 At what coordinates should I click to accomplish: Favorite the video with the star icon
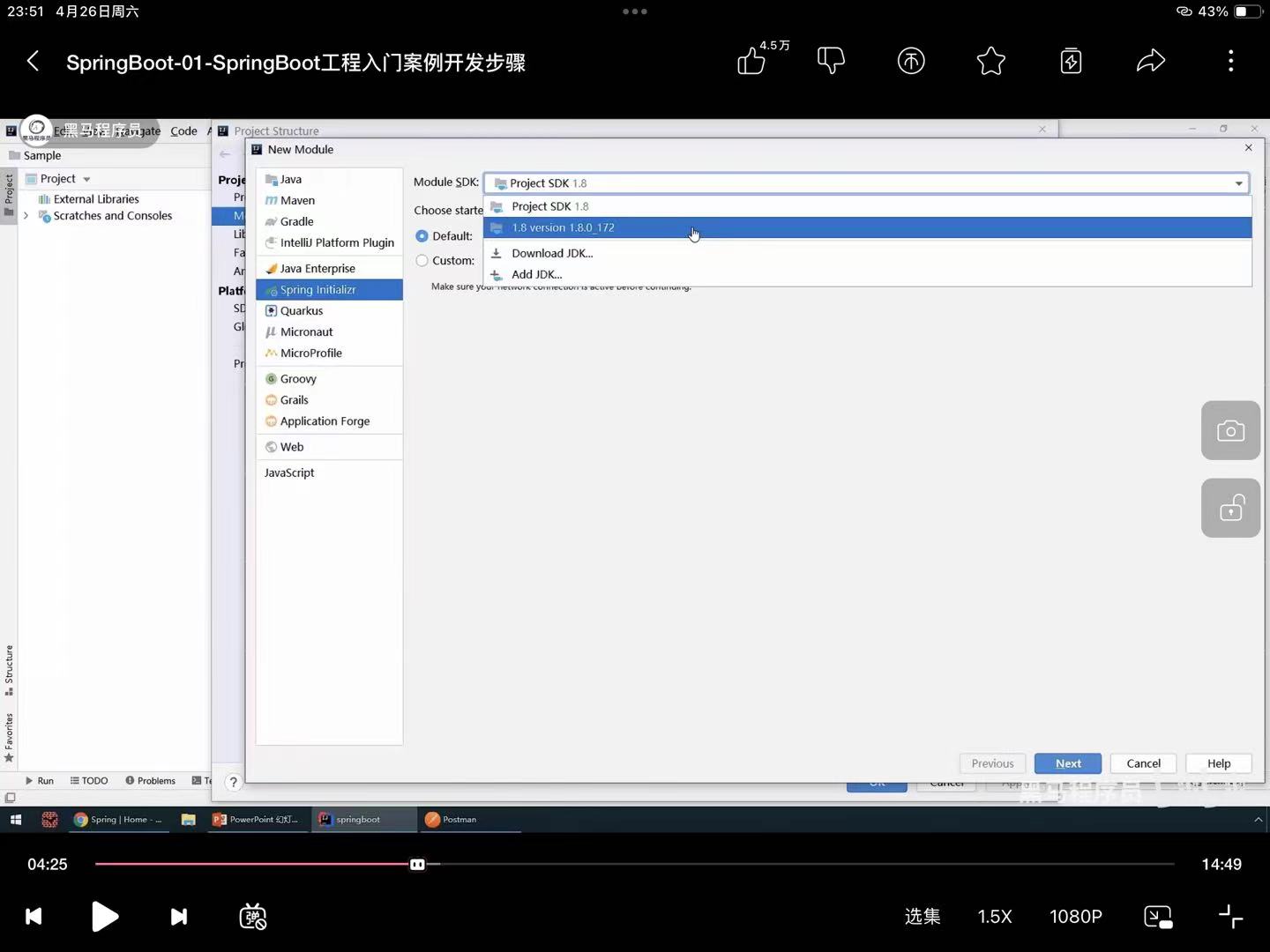(991, 61)
